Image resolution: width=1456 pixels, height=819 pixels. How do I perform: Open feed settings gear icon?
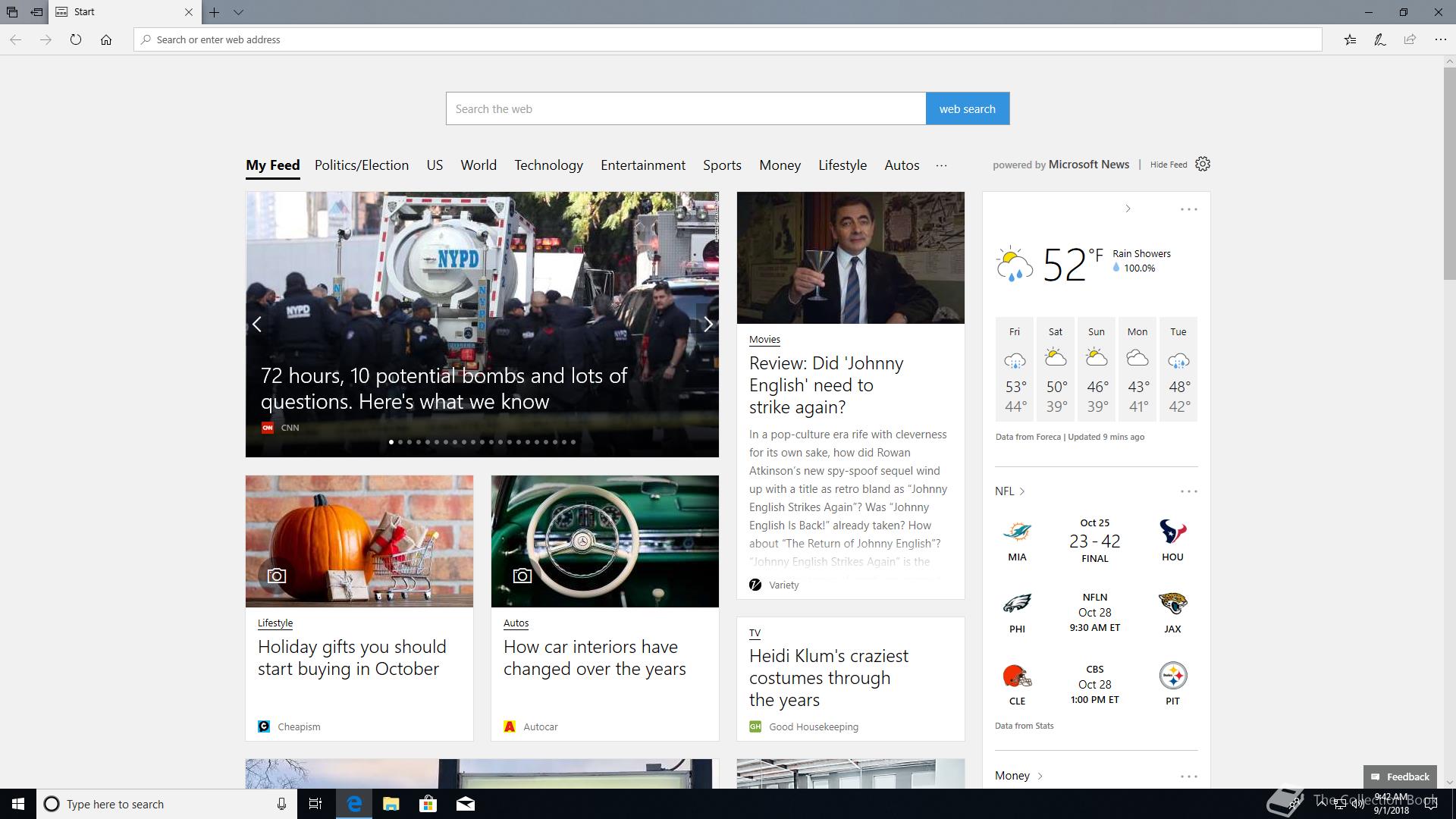[1203, 164]
